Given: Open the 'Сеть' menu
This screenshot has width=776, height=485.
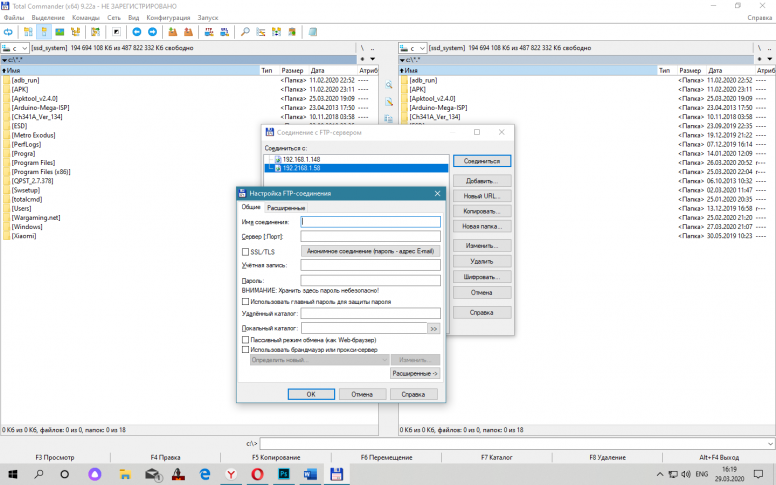Looking at the screenshot, I should click(x=114, y=17).
